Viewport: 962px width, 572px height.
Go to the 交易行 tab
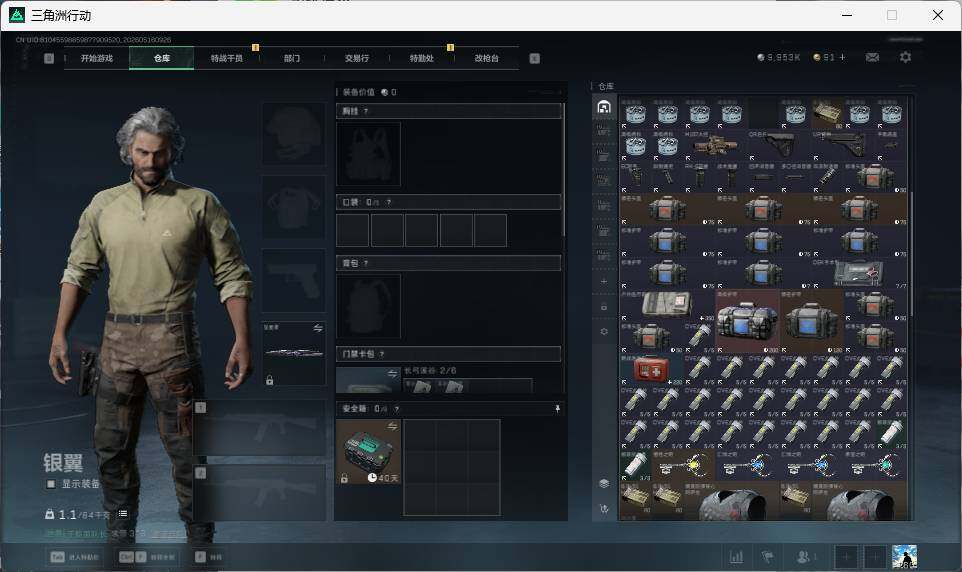pyautogui.click(x=357, y=58)
